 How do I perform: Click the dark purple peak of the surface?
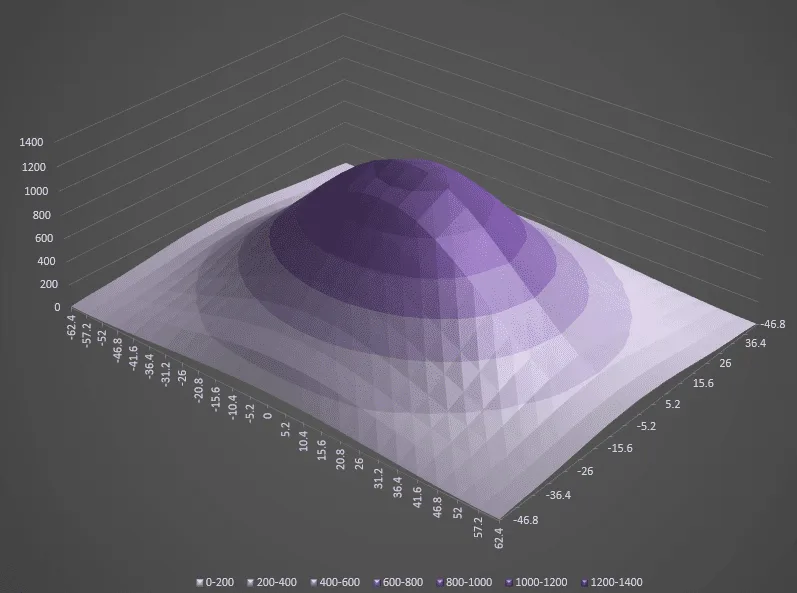(402, 174)
